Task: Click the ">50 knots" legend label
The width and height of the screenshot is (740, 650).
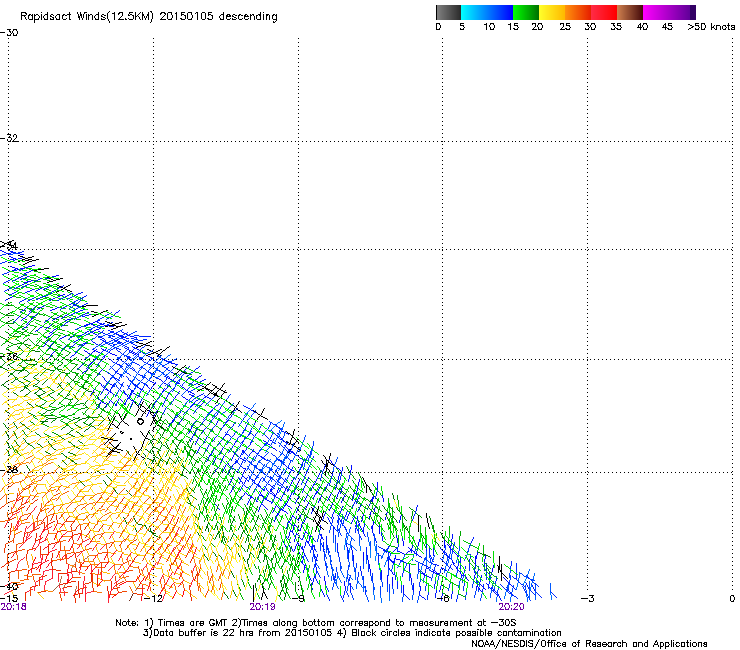Action: [711, 27]
